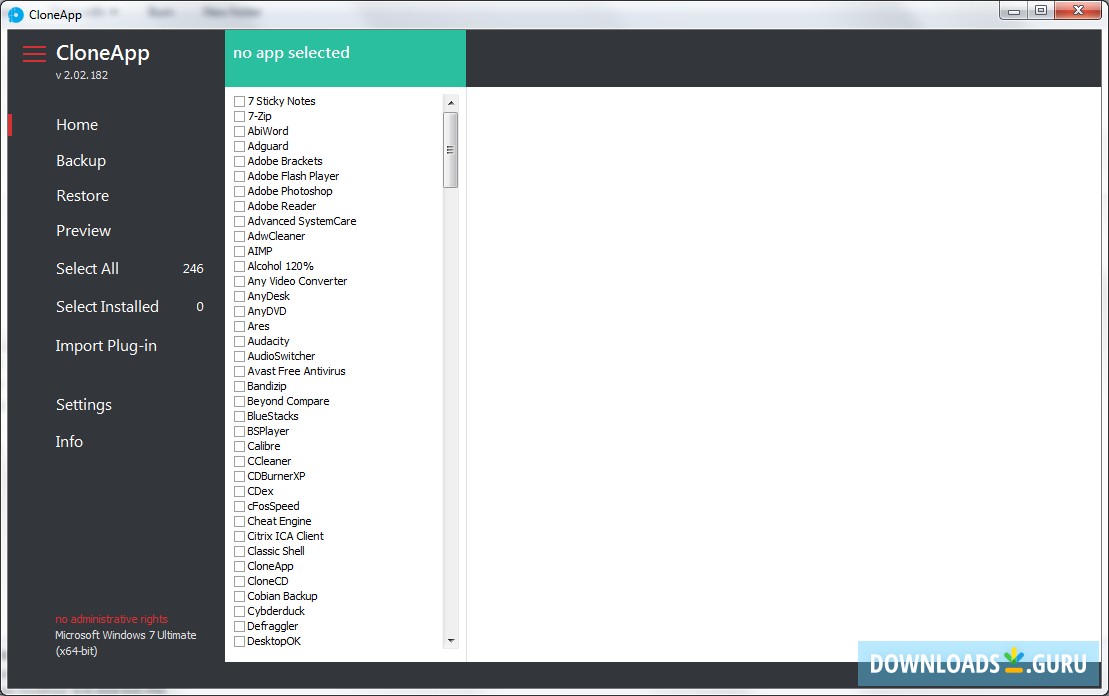The height and width of the screenshot is (696, 1109).
Task: Tick the Adobe Flash Player checkbox
Action: [x=239, y=176]
